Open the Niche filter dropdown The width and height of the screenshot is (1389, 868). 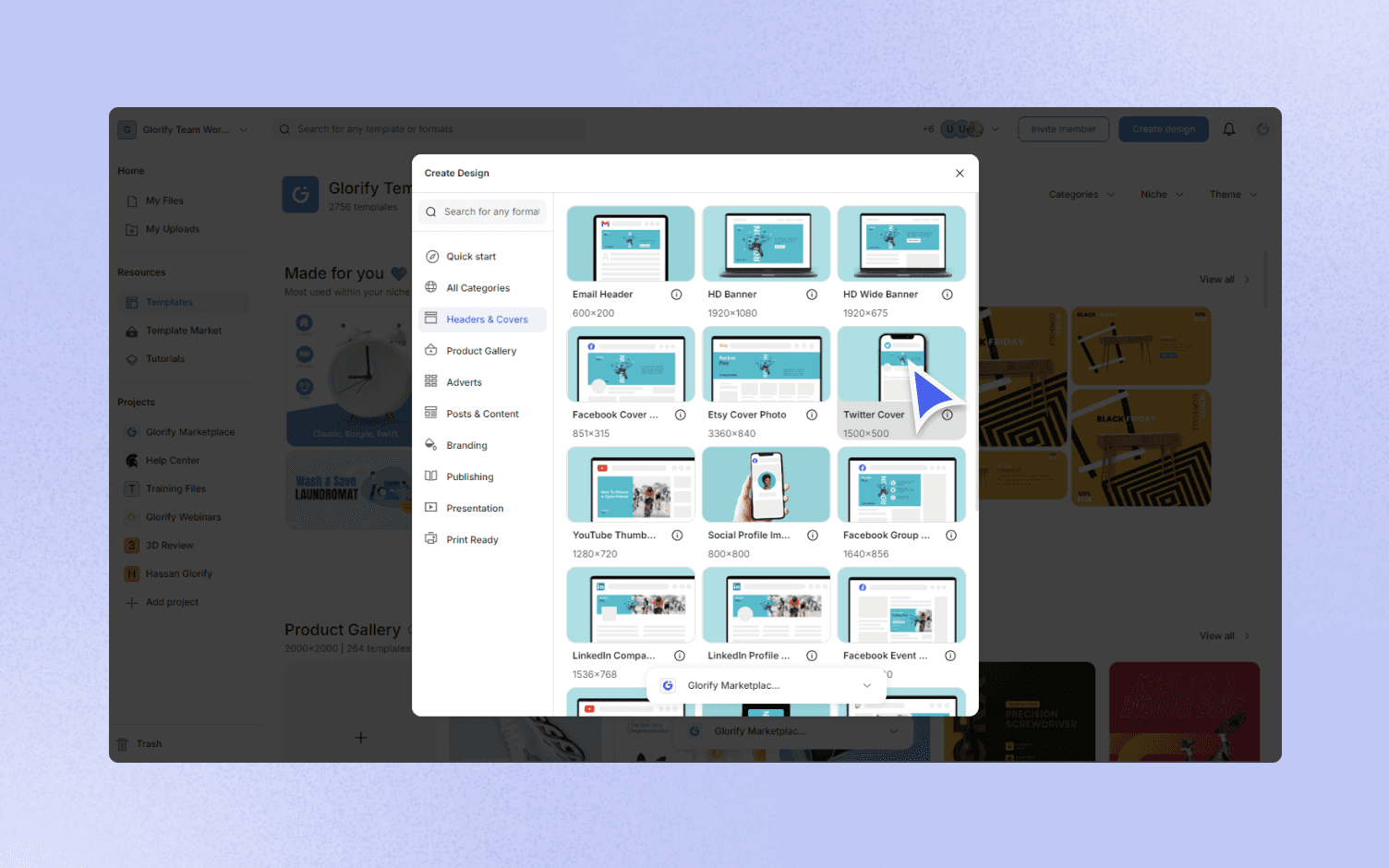click(1162, 195)
